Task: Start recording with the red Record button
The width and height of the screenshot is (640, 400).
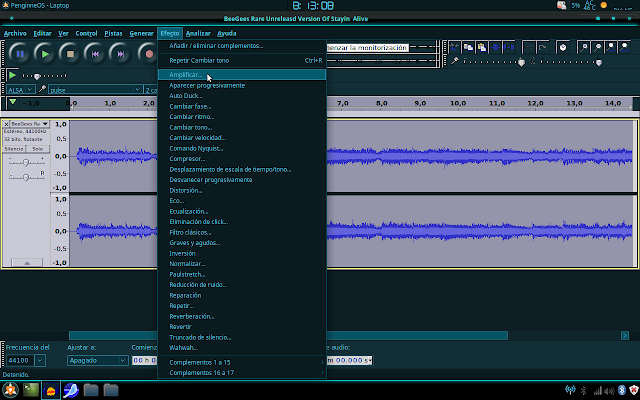Action: tap(148, 53)
